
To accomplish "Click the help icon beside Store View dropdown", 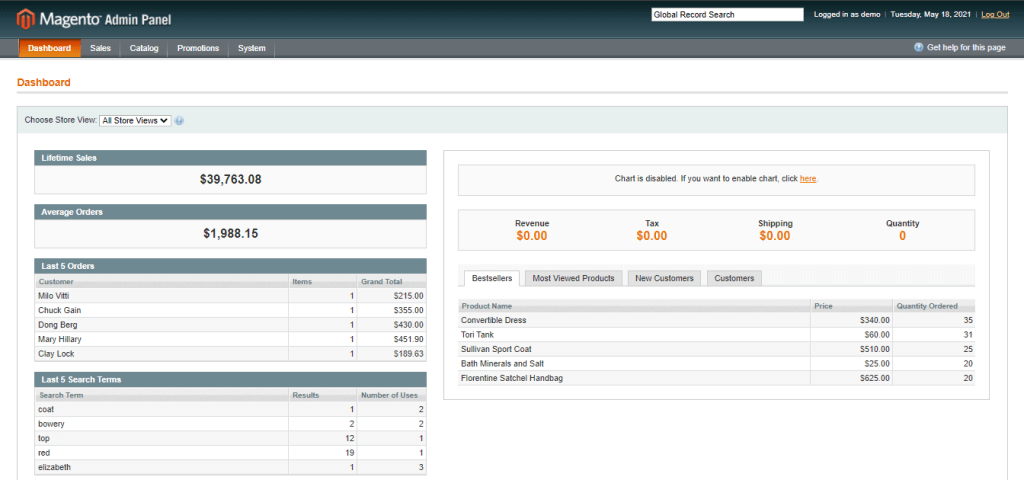I will pos(179,121).
